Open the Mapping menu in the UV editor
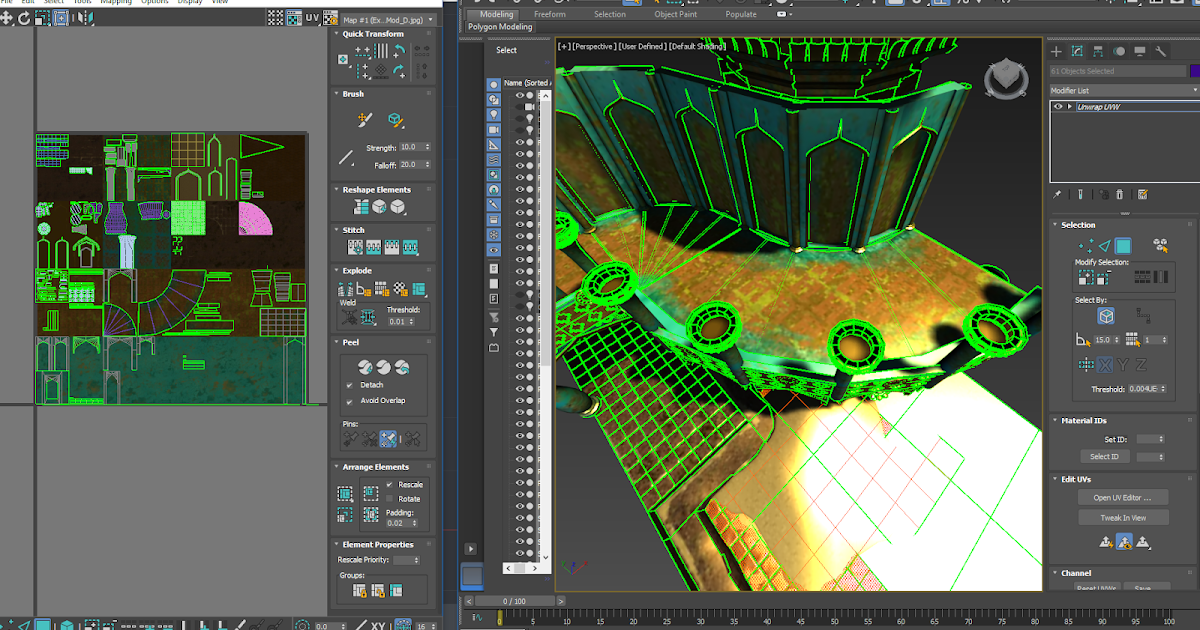The width and height of the screenshot is (1200, 630). [109, 3]
